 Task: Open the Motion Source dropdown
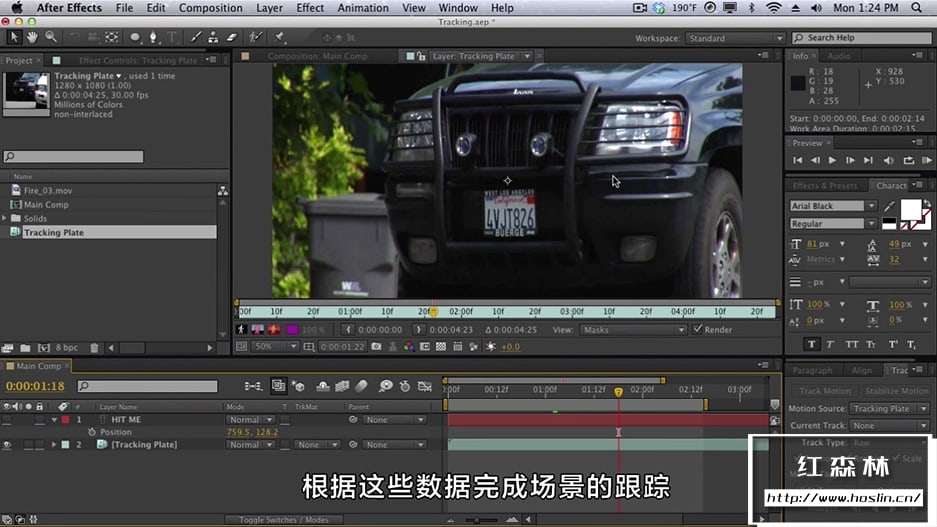(x=889, y=409)
